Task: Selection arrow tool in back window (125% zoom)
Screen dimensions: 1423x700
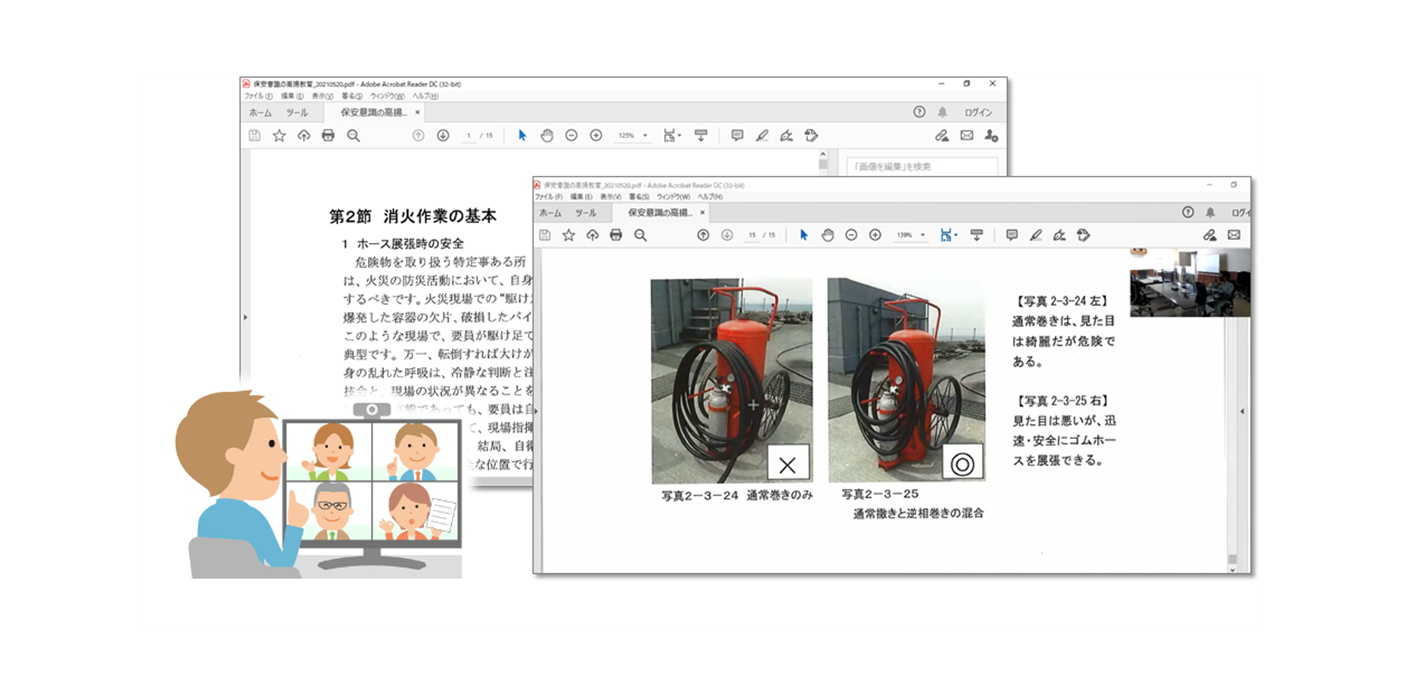Action: click(522, 135)
